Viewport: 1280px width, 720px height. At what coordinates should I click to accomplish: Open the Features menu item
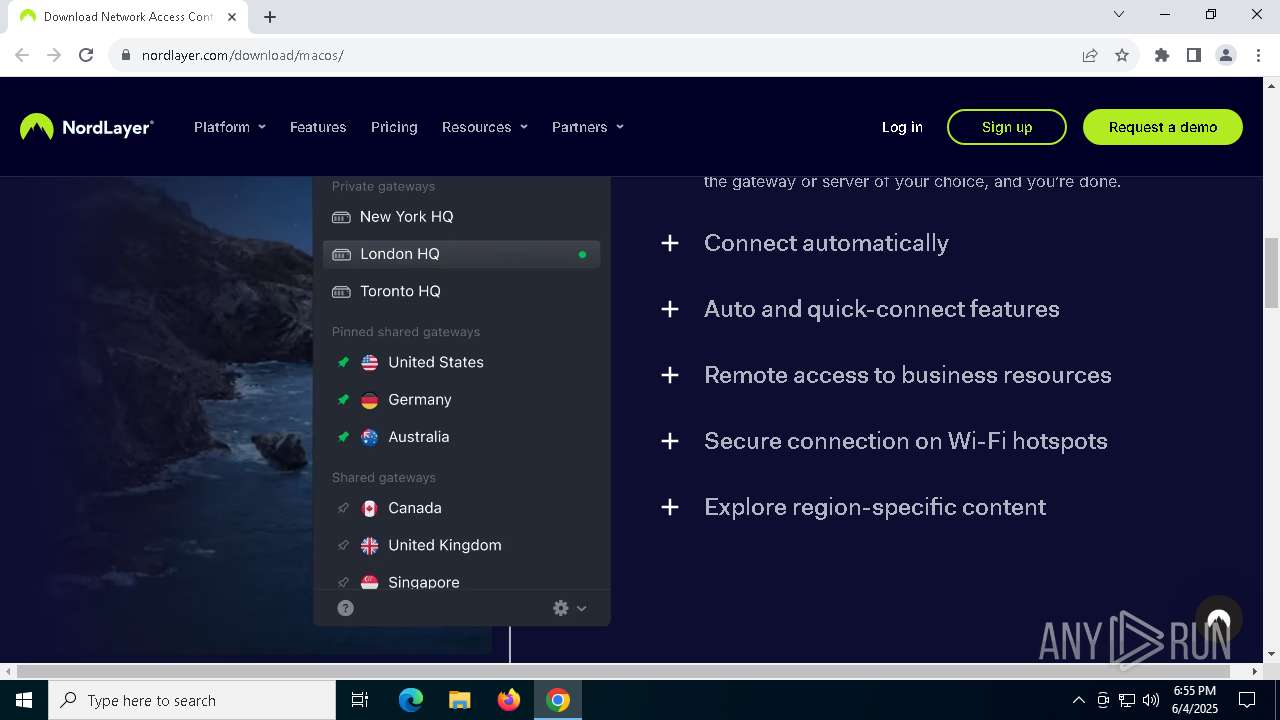(318, 127)
